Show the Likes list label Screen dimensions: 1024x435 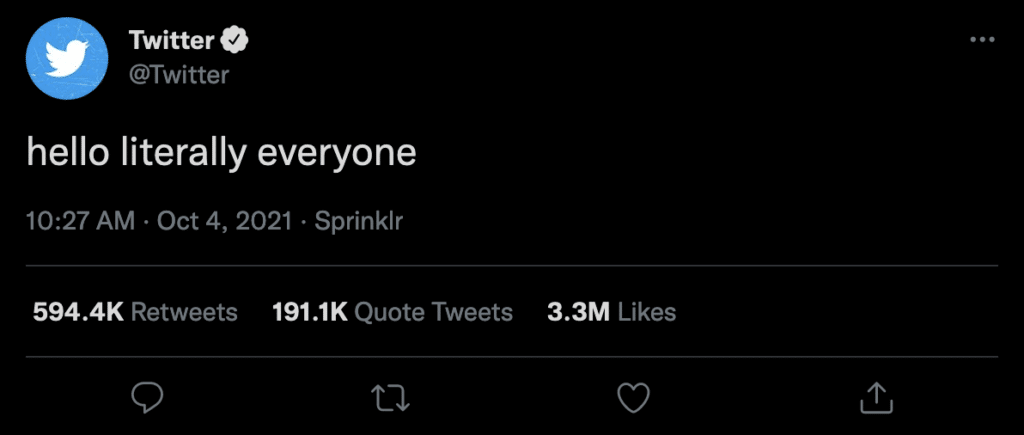tap(646, 312)
